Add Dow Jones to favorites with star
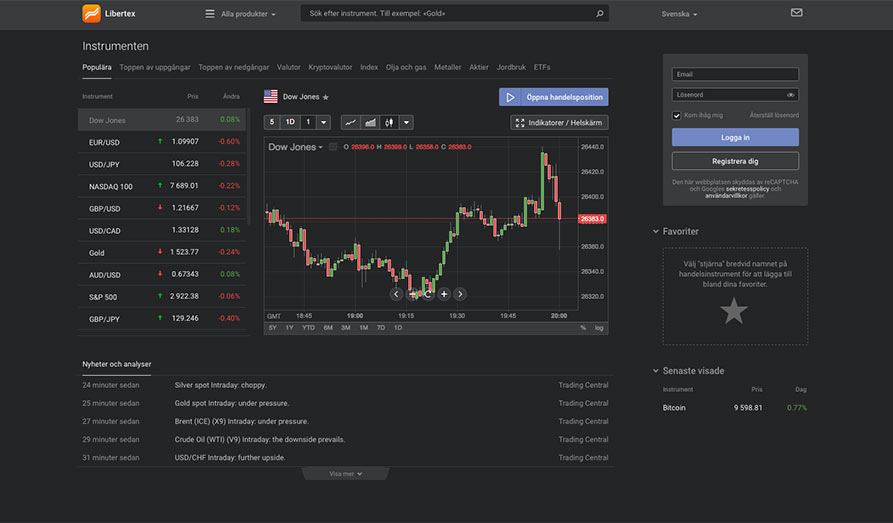Image resolution: width=893 pixels, height=523 pixels. click(x=326, y=97)
